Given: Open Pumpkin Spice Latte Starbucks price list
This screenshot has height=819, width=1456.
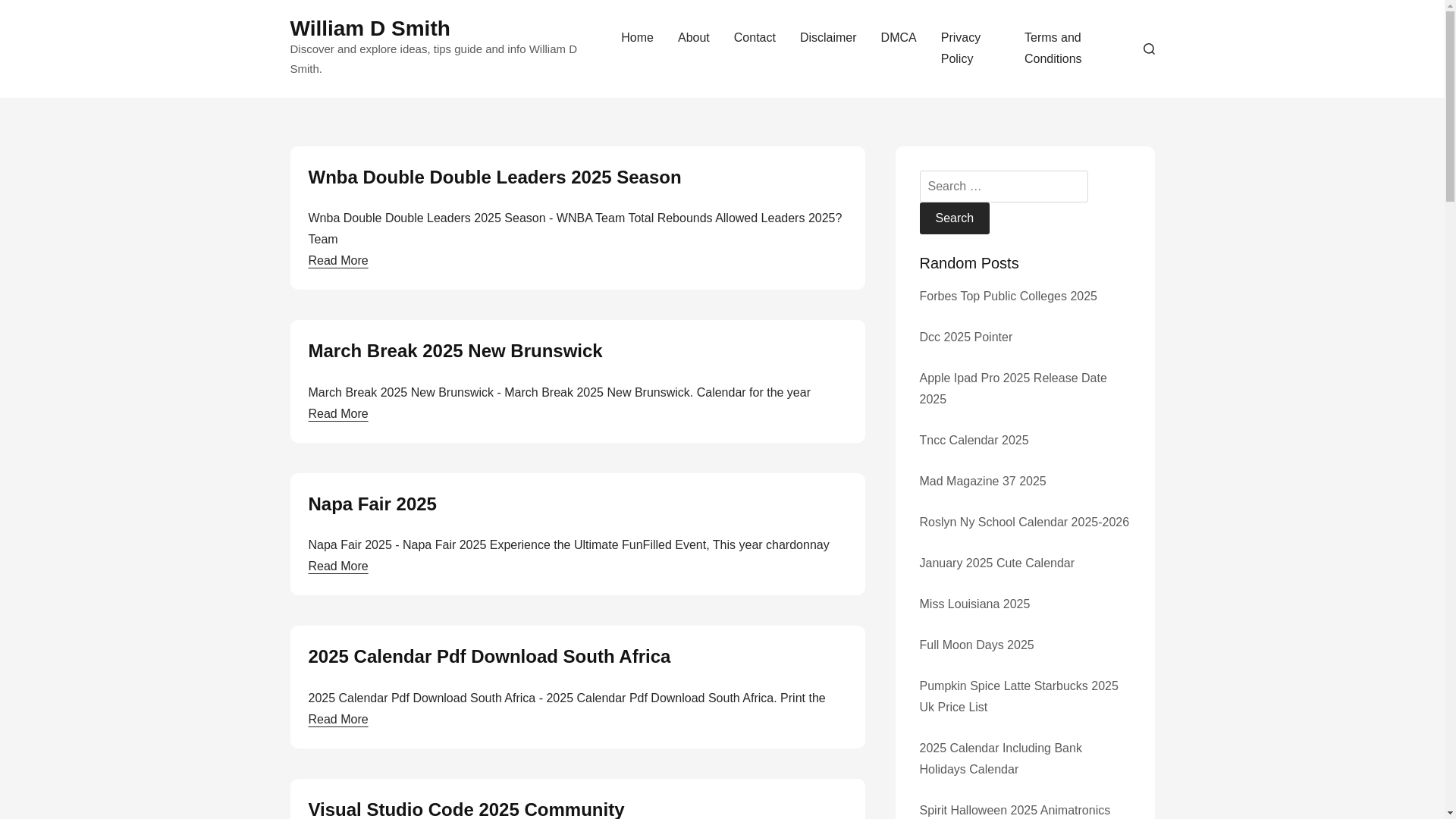Looking at the screenshot, I should (x=1018, y=696).
